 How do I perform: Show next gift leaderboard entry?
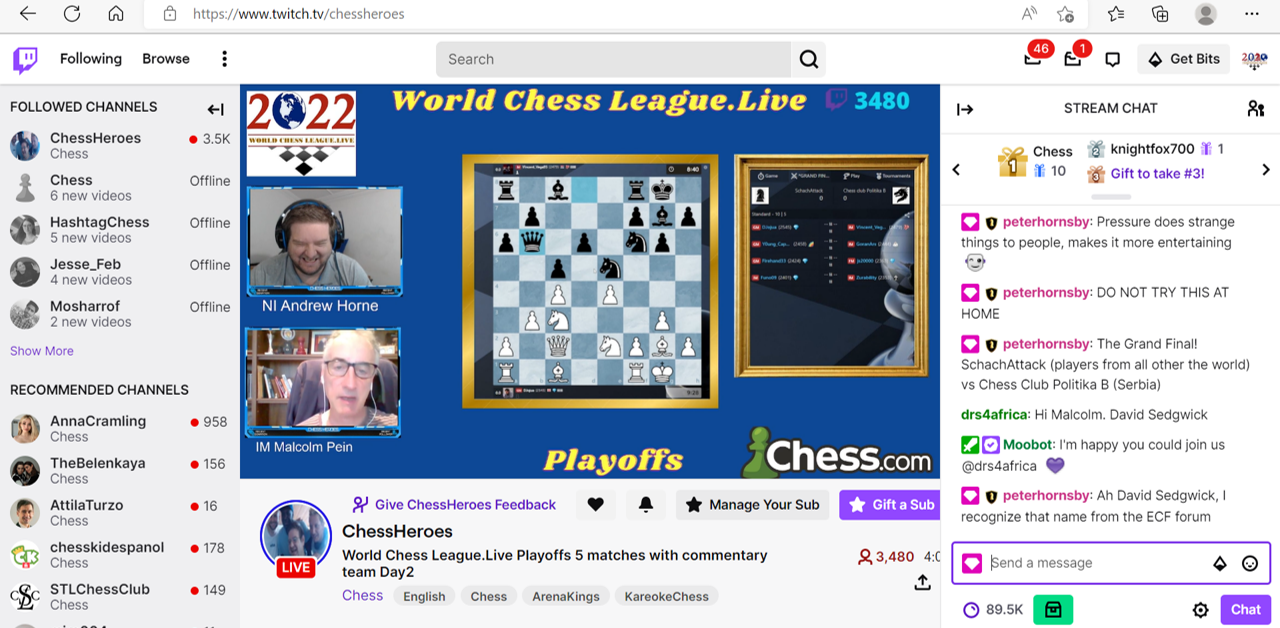click(1265, 170)
